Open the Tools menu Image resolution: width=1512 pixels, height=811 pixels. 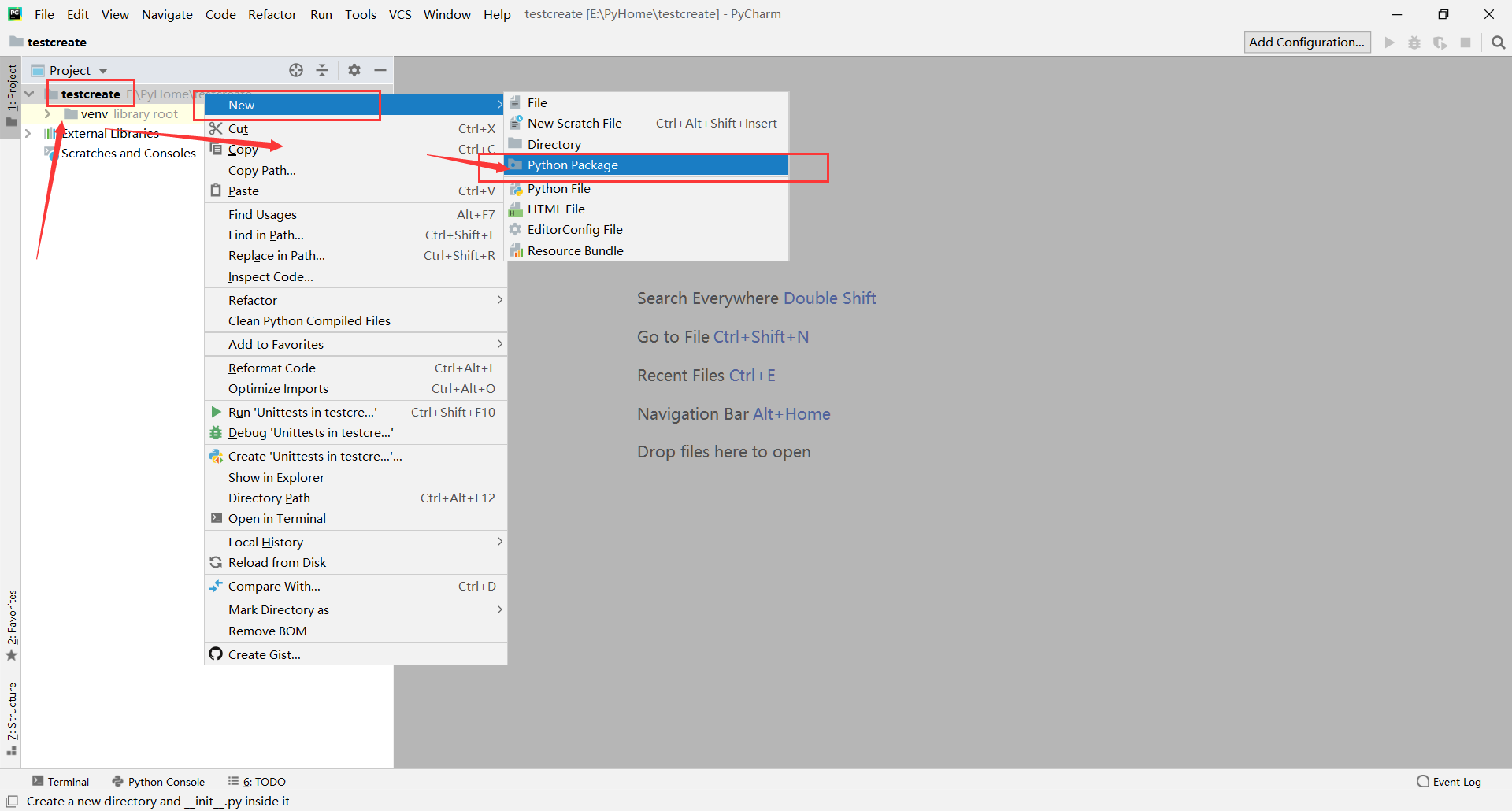[360, 14]
